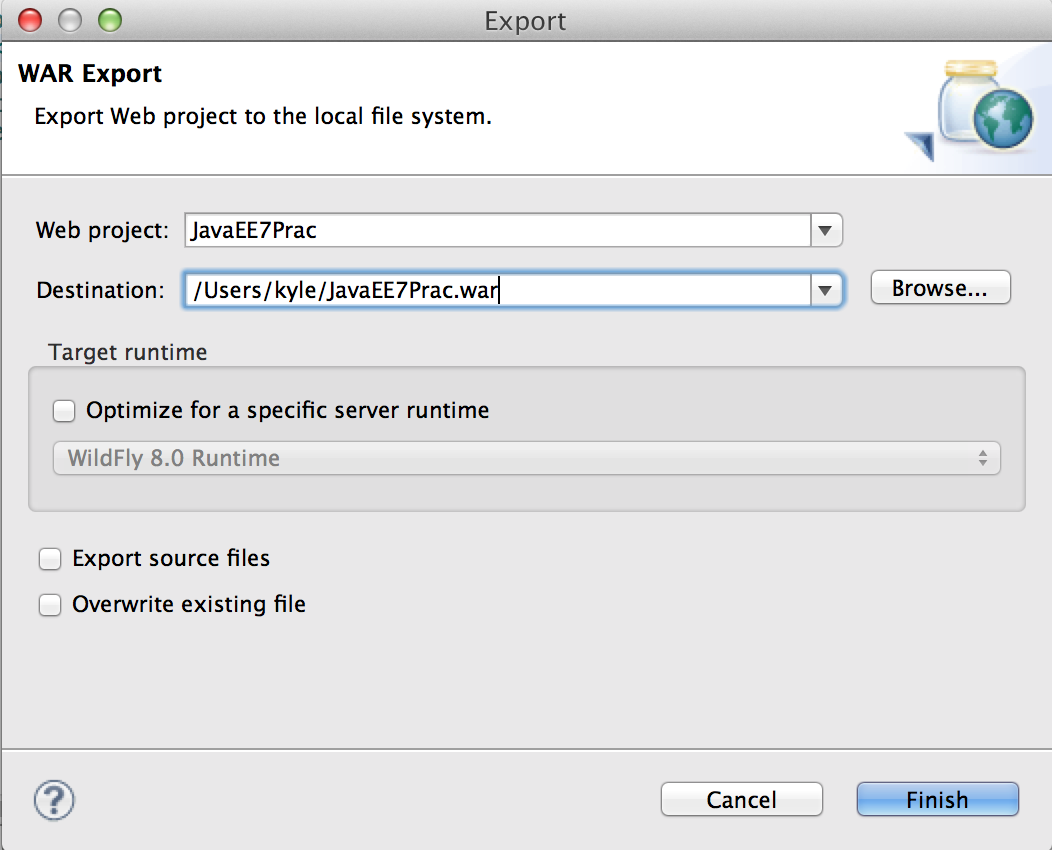Image resolution: width=1052 pixels, height=850 pixels.
Task: Enable Optimize for a specific server runtime
Action: (x=64, y=411)
